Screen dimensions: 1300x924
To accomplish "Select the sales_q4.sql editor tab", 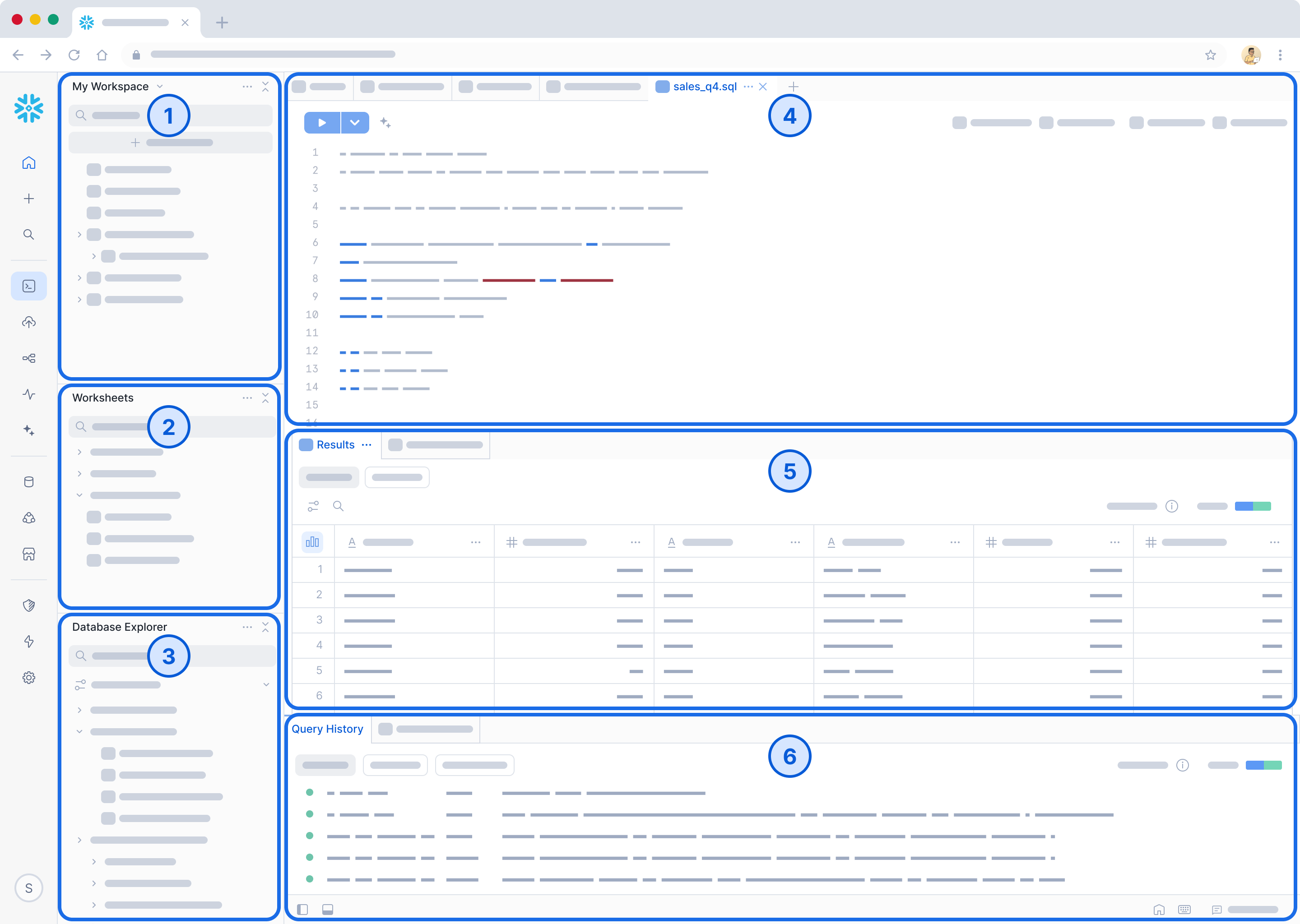I will (704, 87).
